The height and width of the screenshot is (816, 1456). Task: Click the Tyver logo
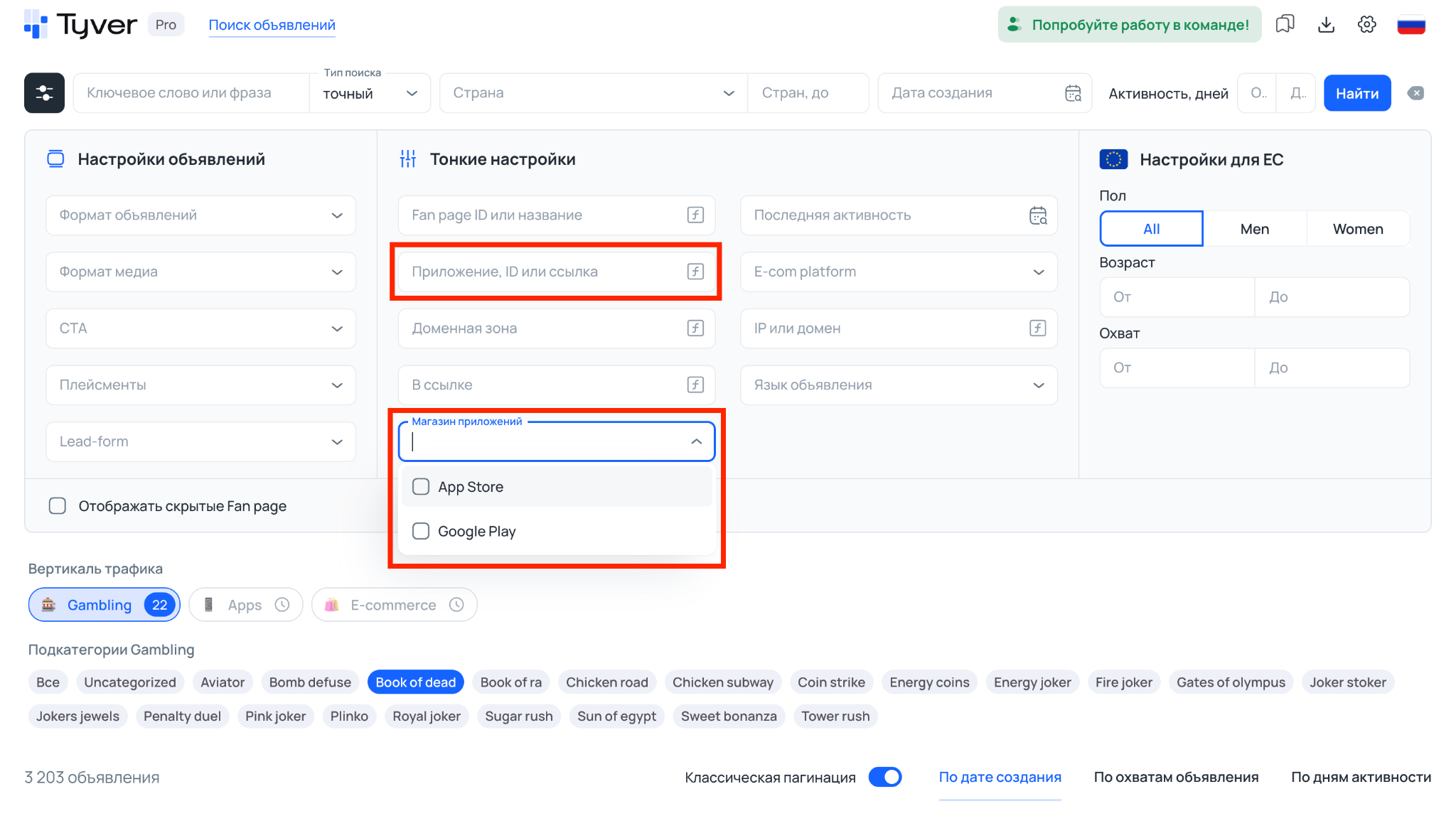click(x=80, y=25)
